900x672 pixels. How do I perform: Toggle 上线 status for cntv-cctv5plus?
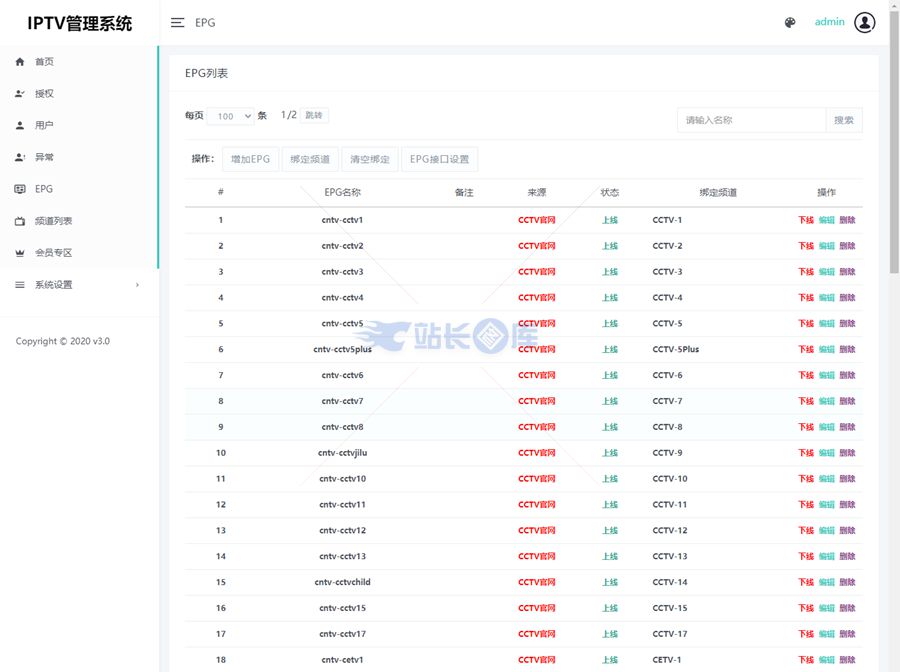pyautogui.click(x=610, y=350)
